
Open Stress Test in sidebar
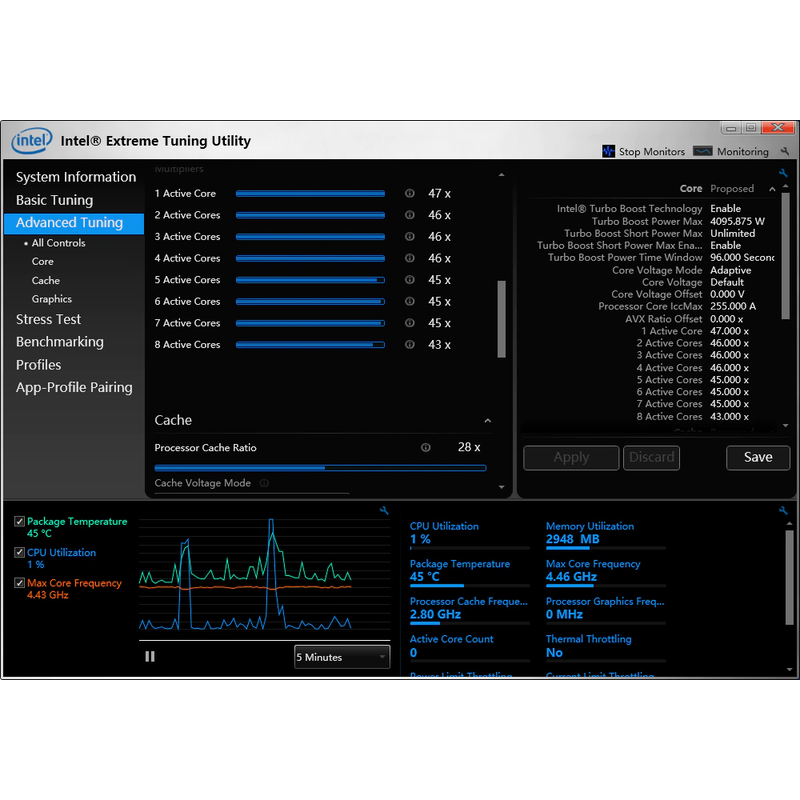pyautogui.click(x=48, y=320)
